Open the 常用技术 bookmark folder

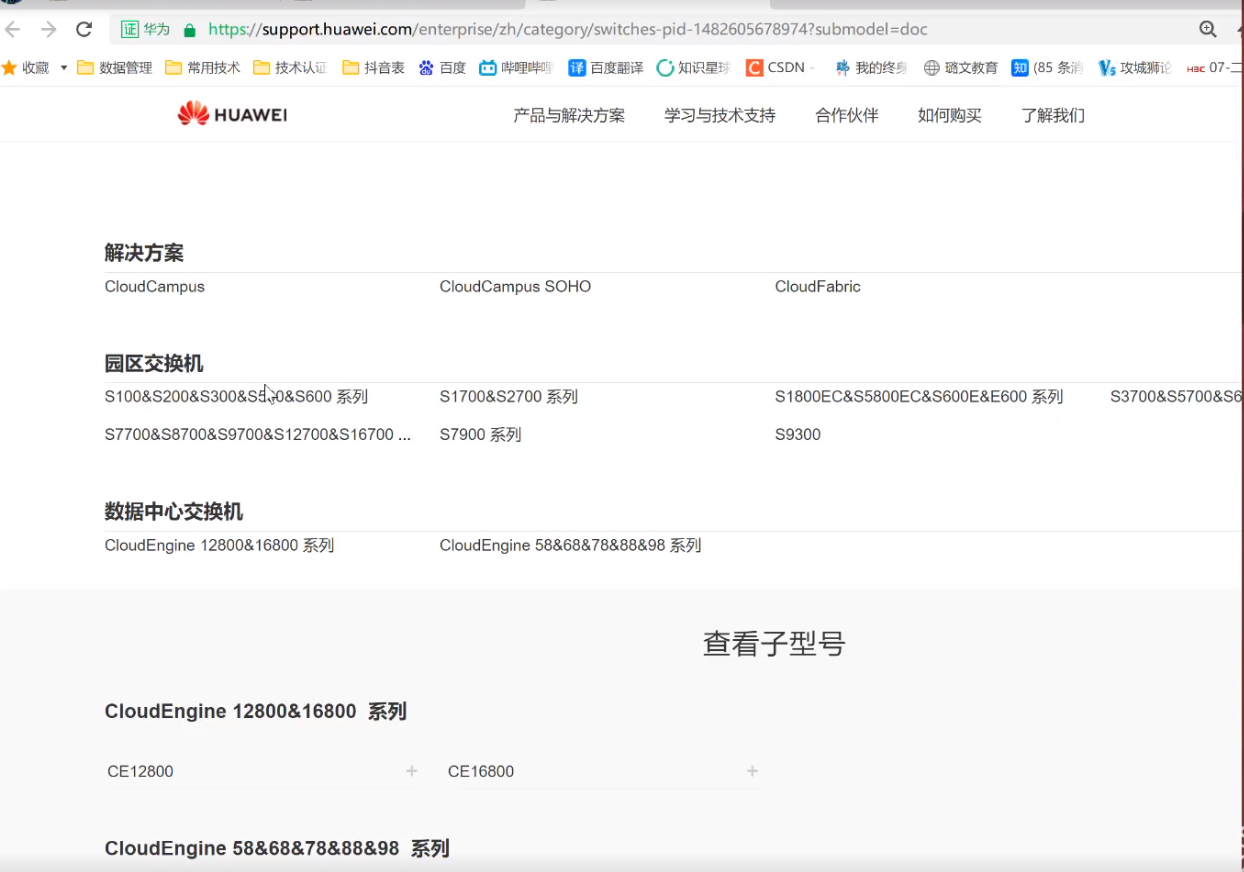203,68
